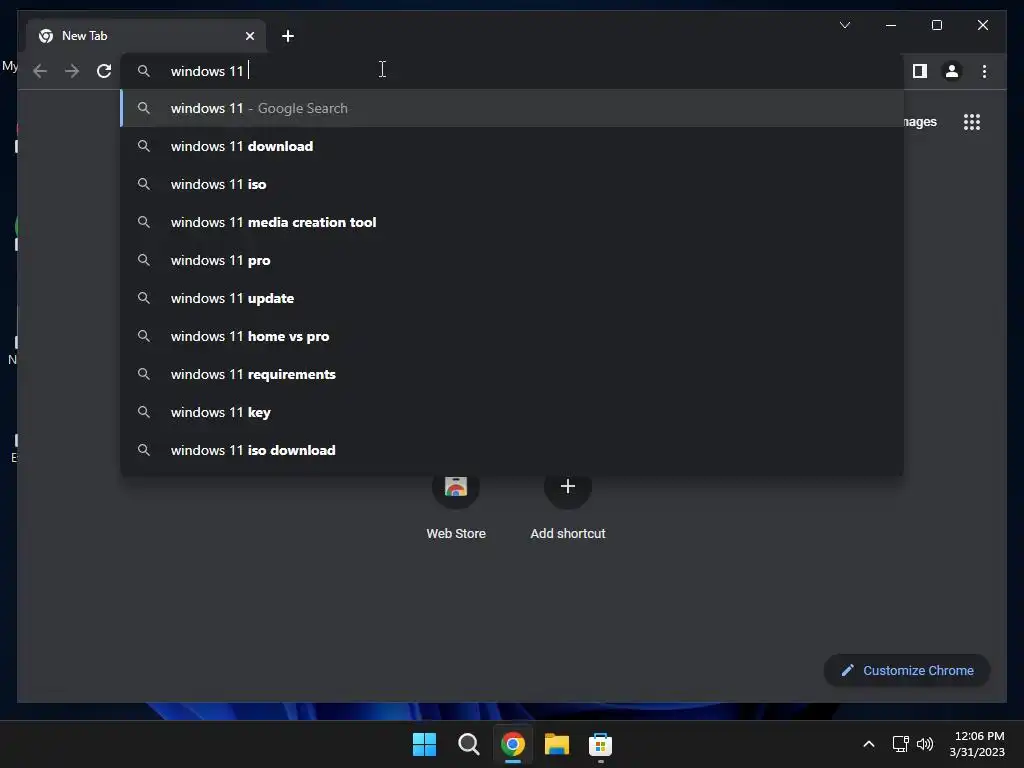The width and height of the screenshot is (1024, 768).
Task: Click in the address bar text field
Action: click(x=513, y=71)
